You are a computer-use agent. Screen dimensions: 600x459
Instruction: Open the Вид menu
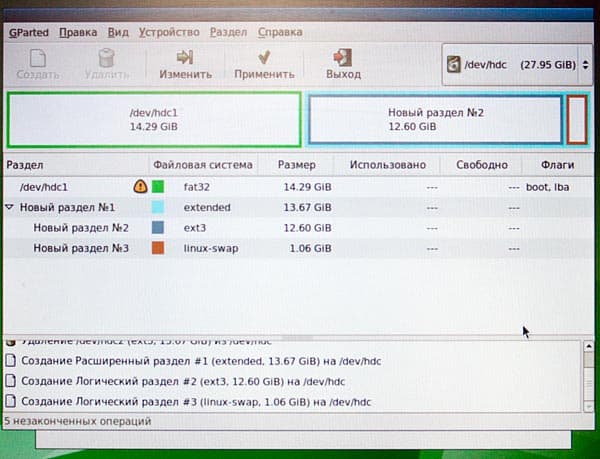pos(118,33)
